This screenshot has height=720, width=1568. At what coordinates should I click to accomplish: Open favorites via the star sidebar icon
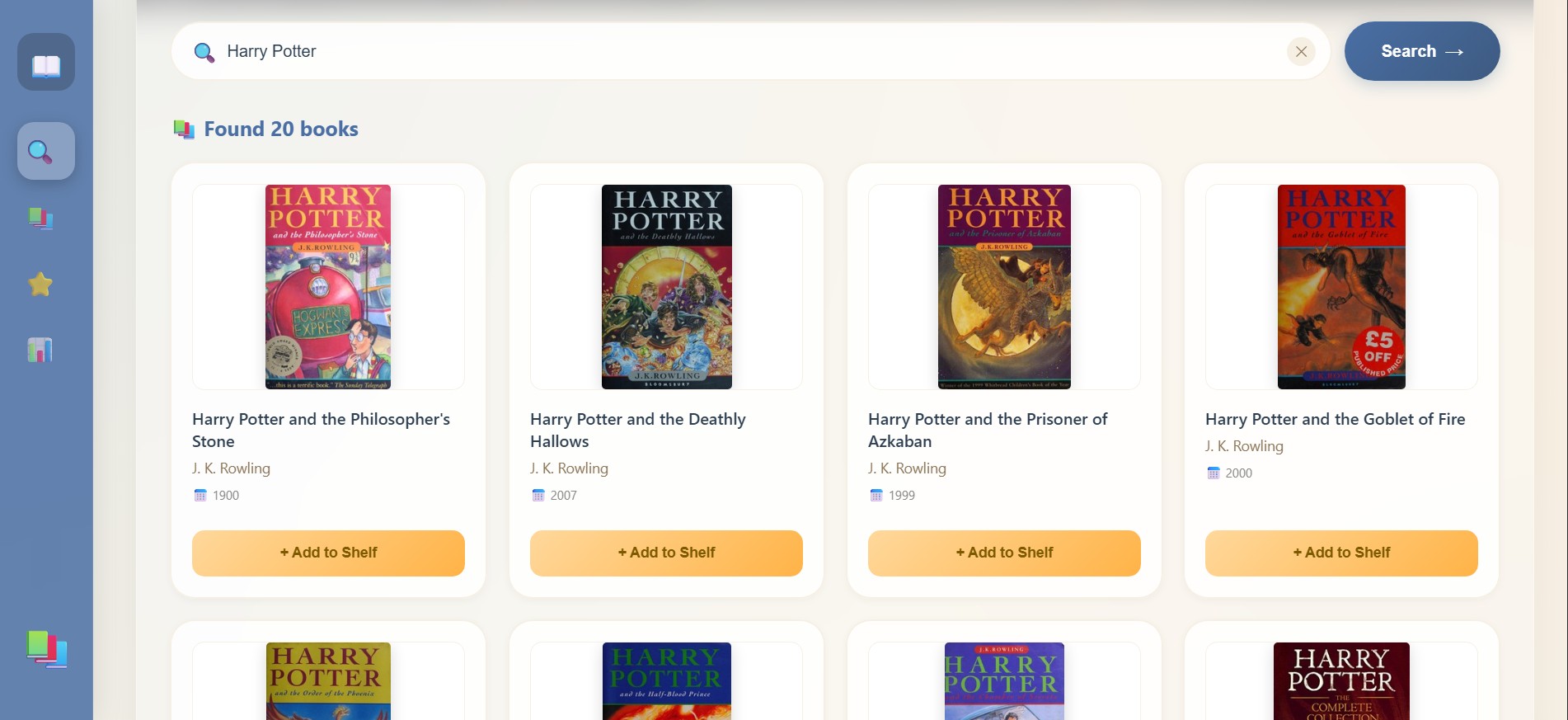[x=40, y=285]
